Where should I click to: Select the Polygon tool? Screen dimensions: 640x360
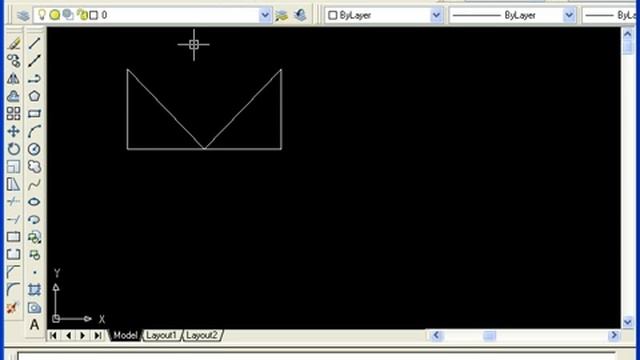pos(34,96)
